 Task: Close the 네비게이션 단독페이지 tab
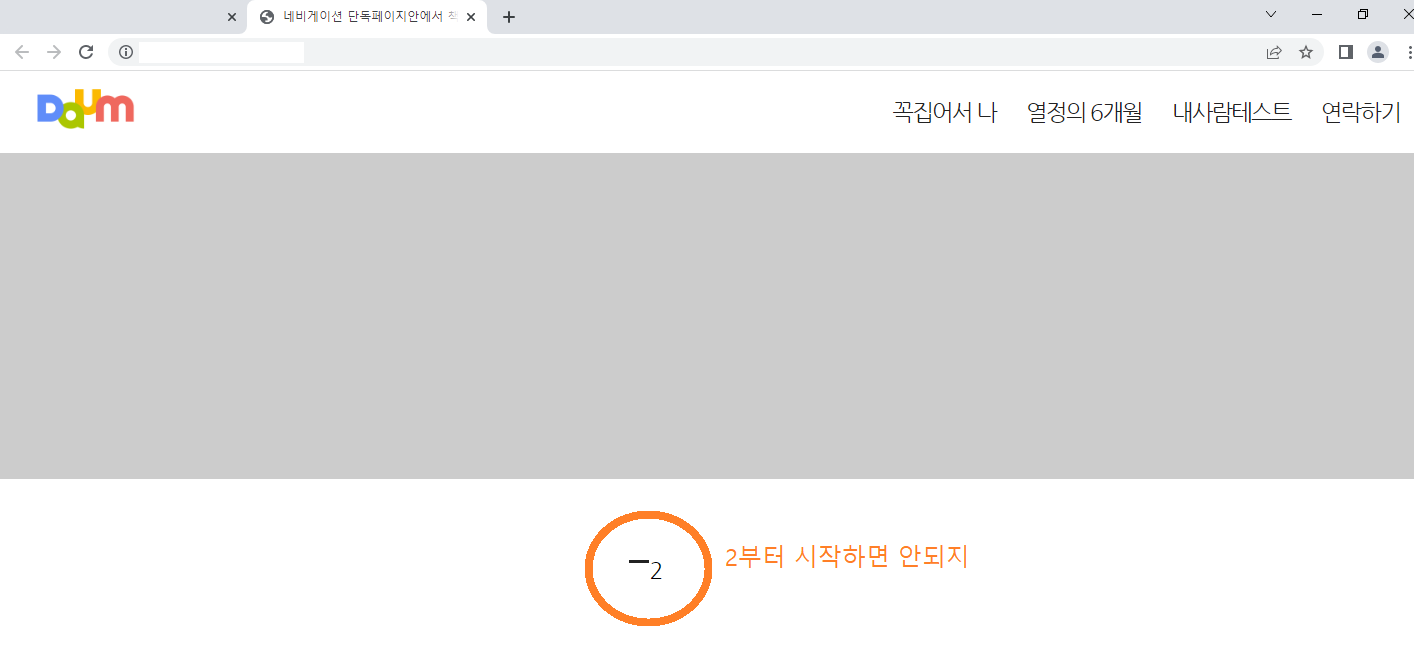(471, 17)
